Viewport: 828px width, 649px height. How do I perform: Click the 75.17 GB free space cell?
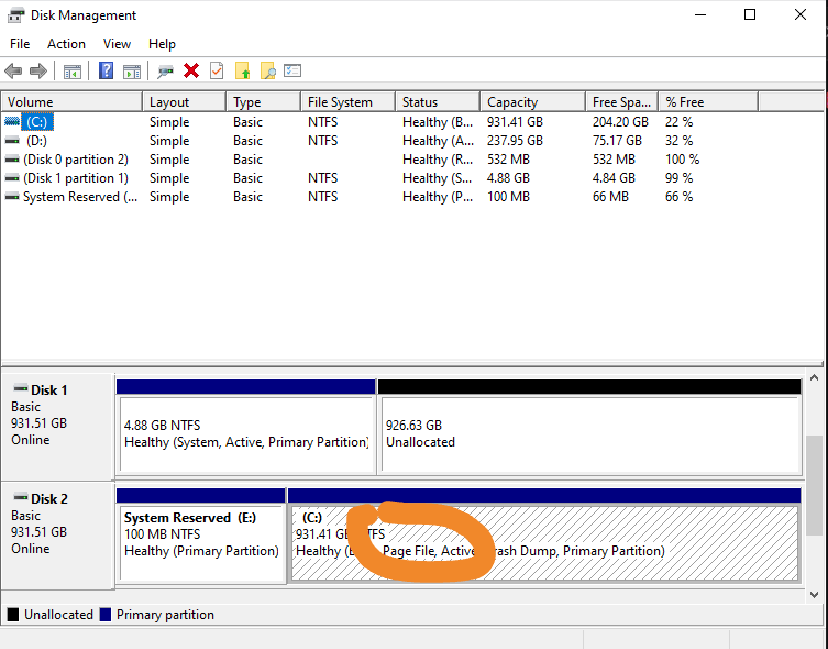pos(617,140)
